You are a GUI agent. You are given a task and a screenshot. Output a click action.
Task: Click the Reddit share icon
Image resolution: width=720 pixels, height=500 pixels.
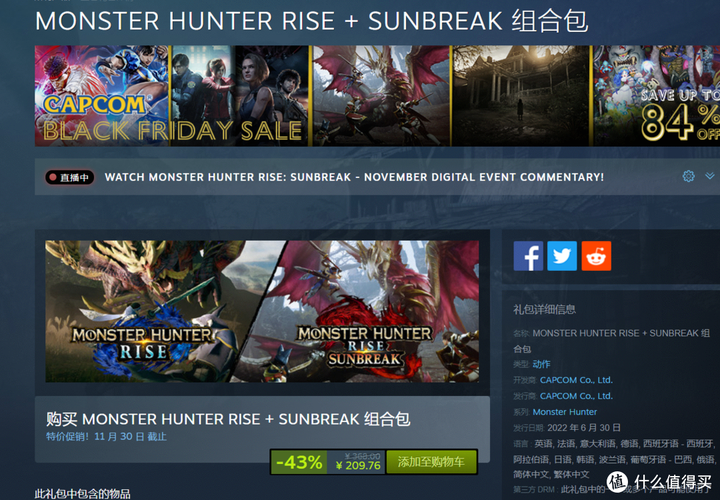point(596,256)
